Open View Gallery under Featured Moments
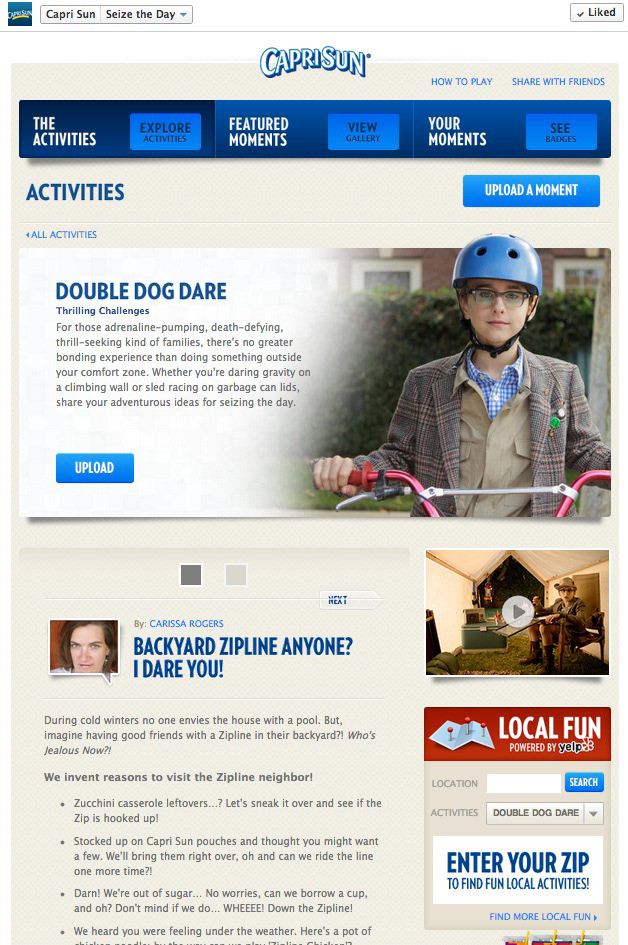 (x=363, y=131)
